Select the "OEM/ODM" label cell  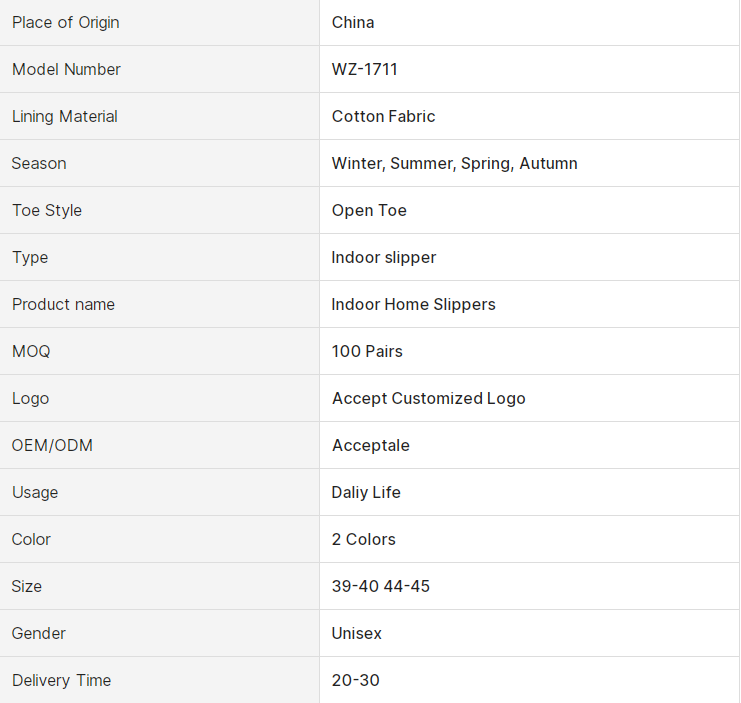pyautogui.click(x=52, y=445)
